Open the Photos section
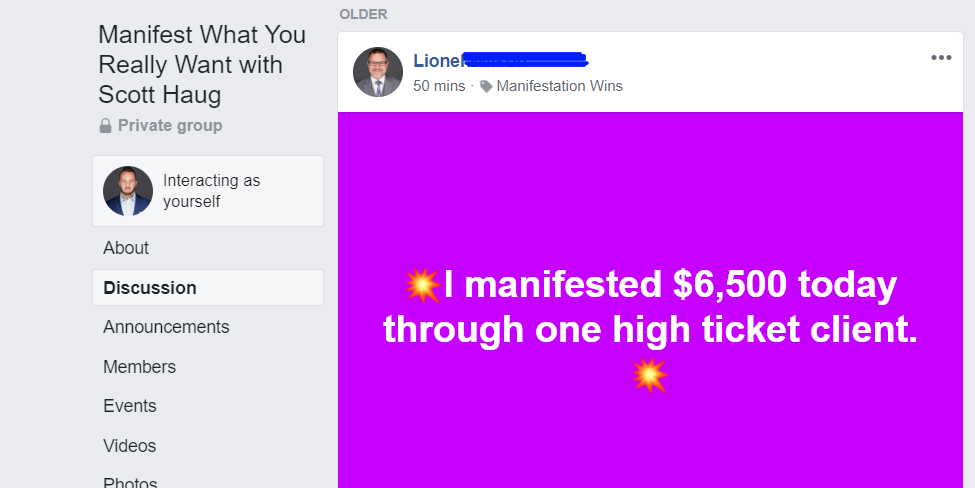The image size is (975, 488). point(130,482)
